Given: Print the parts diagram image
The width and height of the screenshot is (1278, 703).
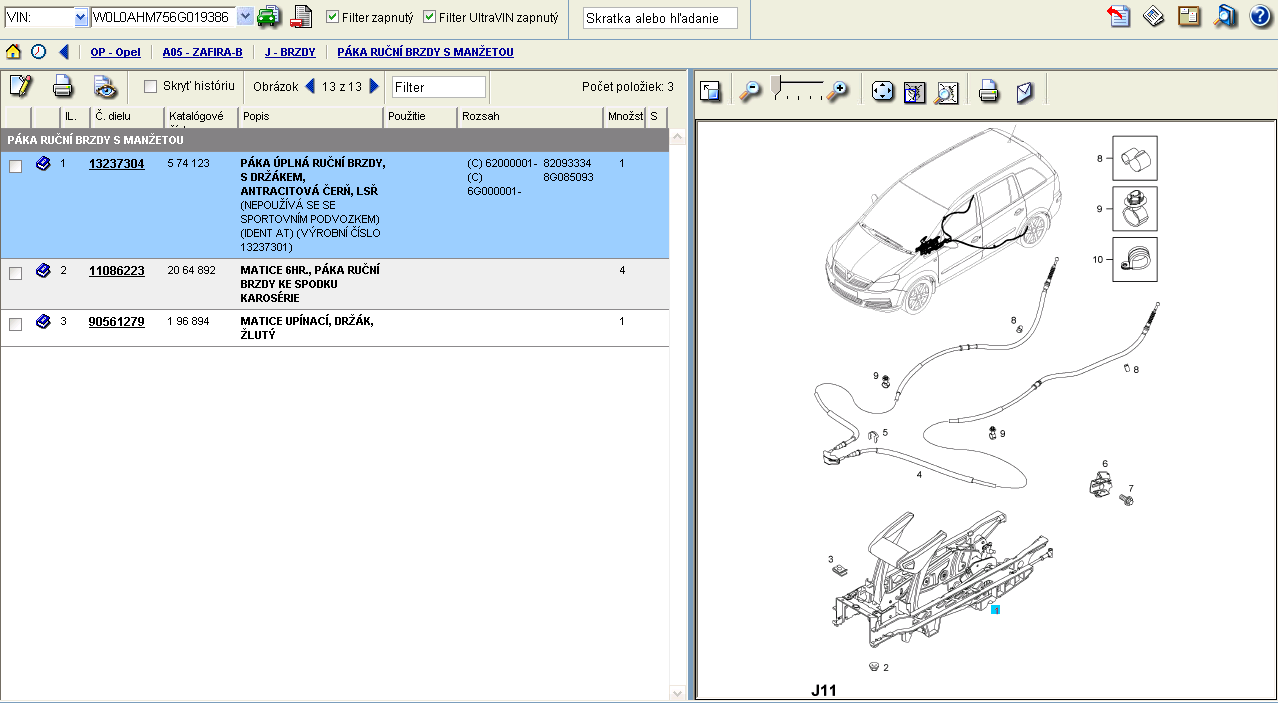Looking at the screenshot, I should tap(988, 92).
